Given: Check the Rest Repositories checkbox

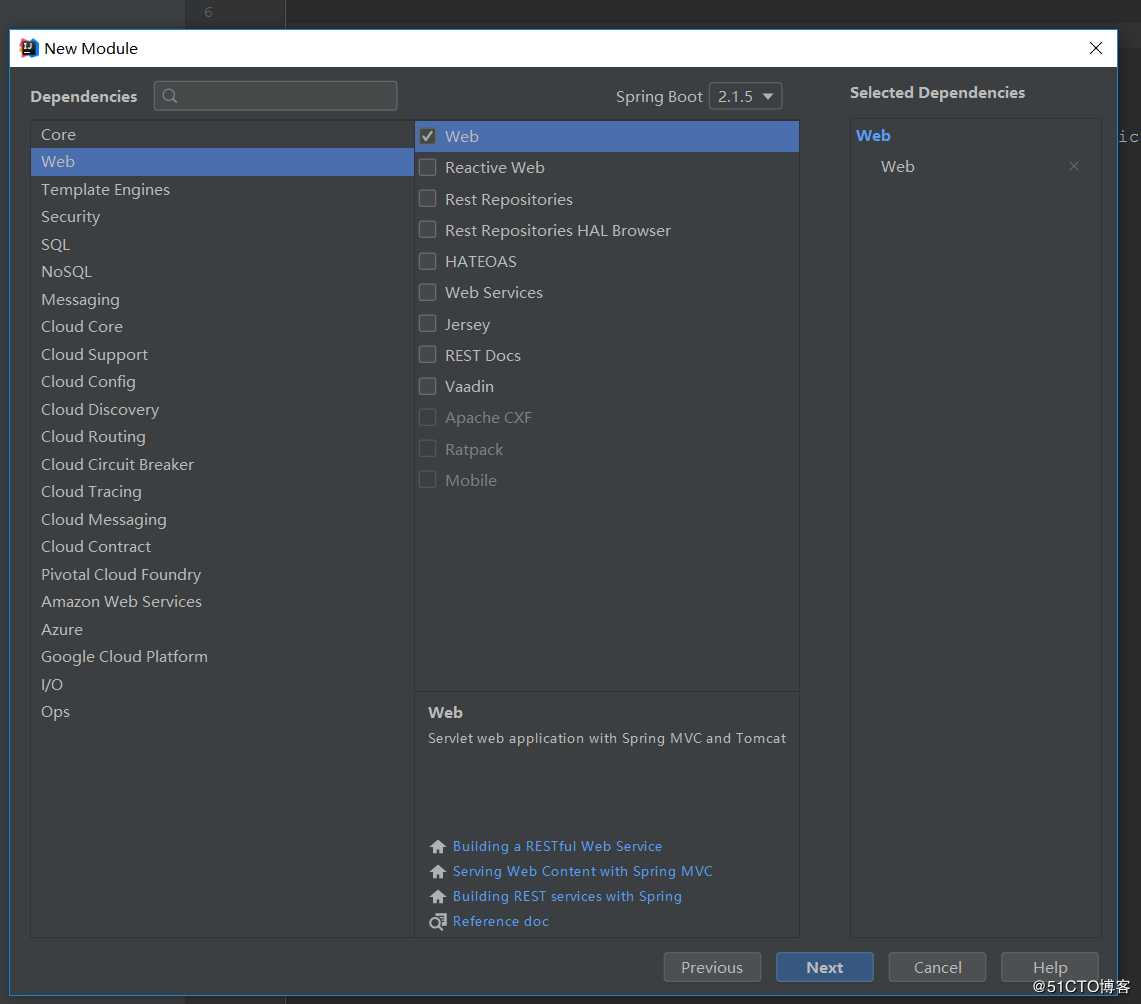Looking at the screenshot, I should (428, 199).
